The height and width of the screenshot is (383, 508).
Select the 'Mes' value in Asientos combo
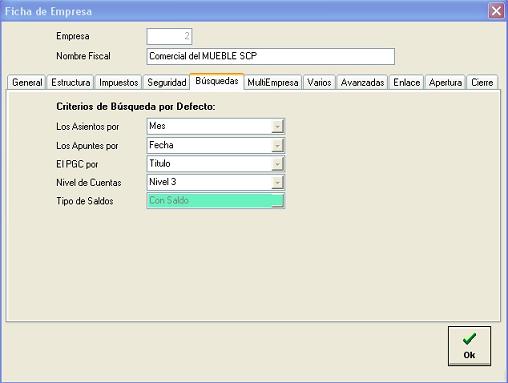(x=157, y=126)
